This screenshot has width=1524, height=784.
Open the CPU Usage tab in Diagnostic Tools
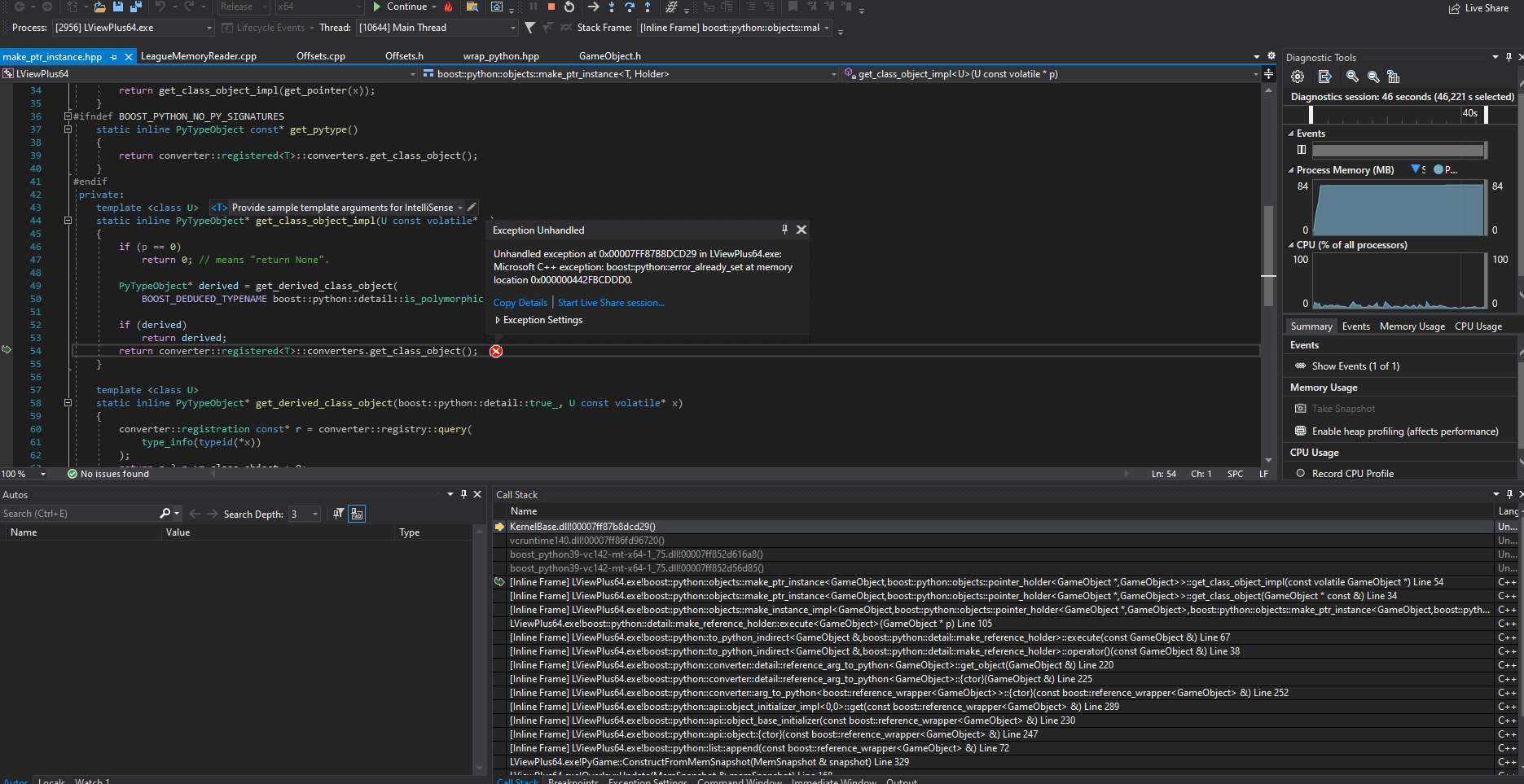[x=1478, y=326]
